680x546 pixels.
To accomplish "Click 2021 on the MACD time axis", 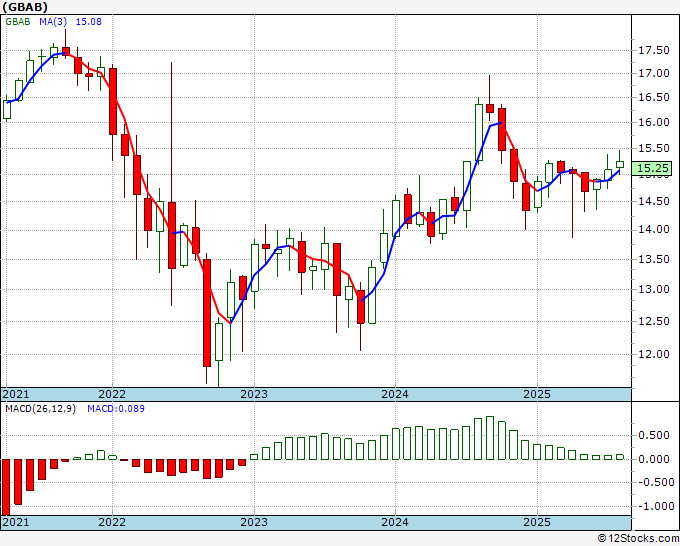I will click(16, 522).
